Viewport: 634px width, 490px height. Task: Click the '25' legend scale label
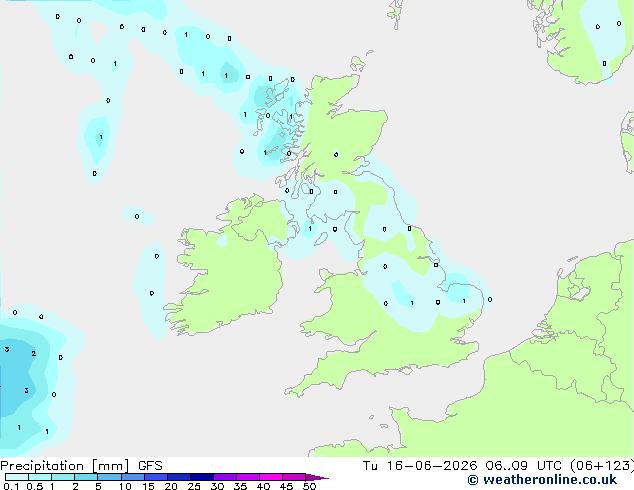click(194, 486)
